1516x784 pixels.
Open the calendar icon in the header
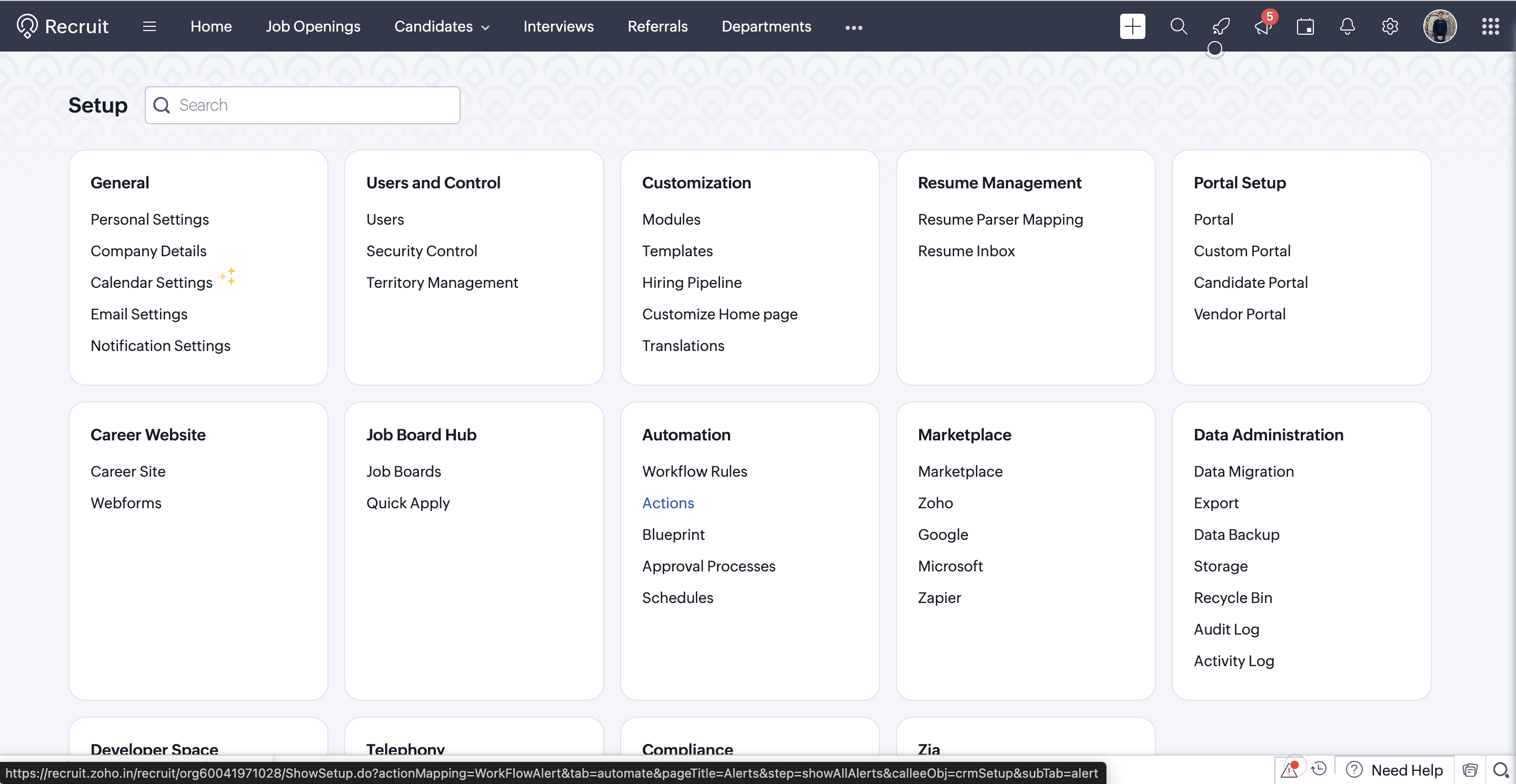click(x=1305, y=26)
